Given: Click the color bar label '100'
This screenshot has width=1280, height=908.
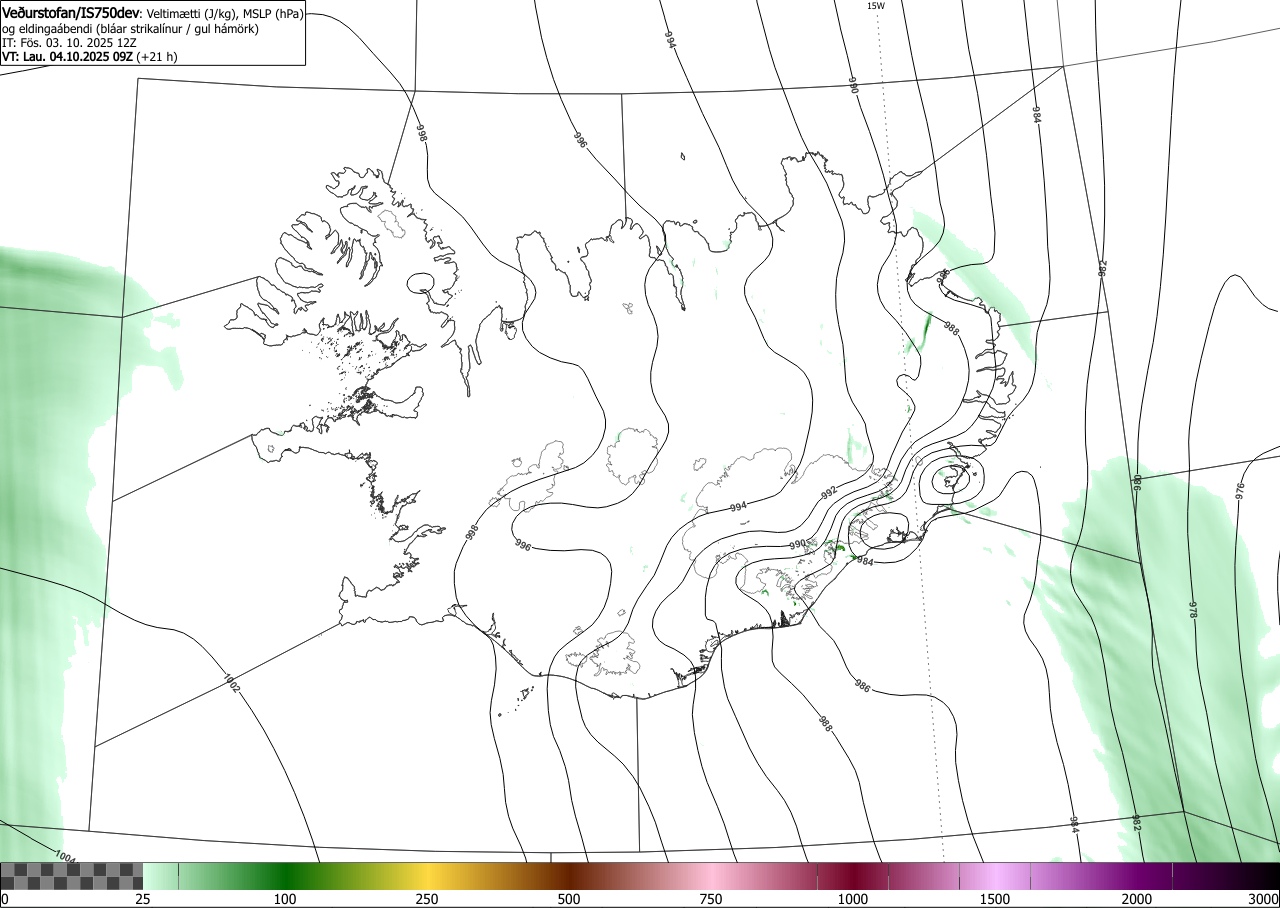Looking at the screenshot, I should (x=285, y=899).
